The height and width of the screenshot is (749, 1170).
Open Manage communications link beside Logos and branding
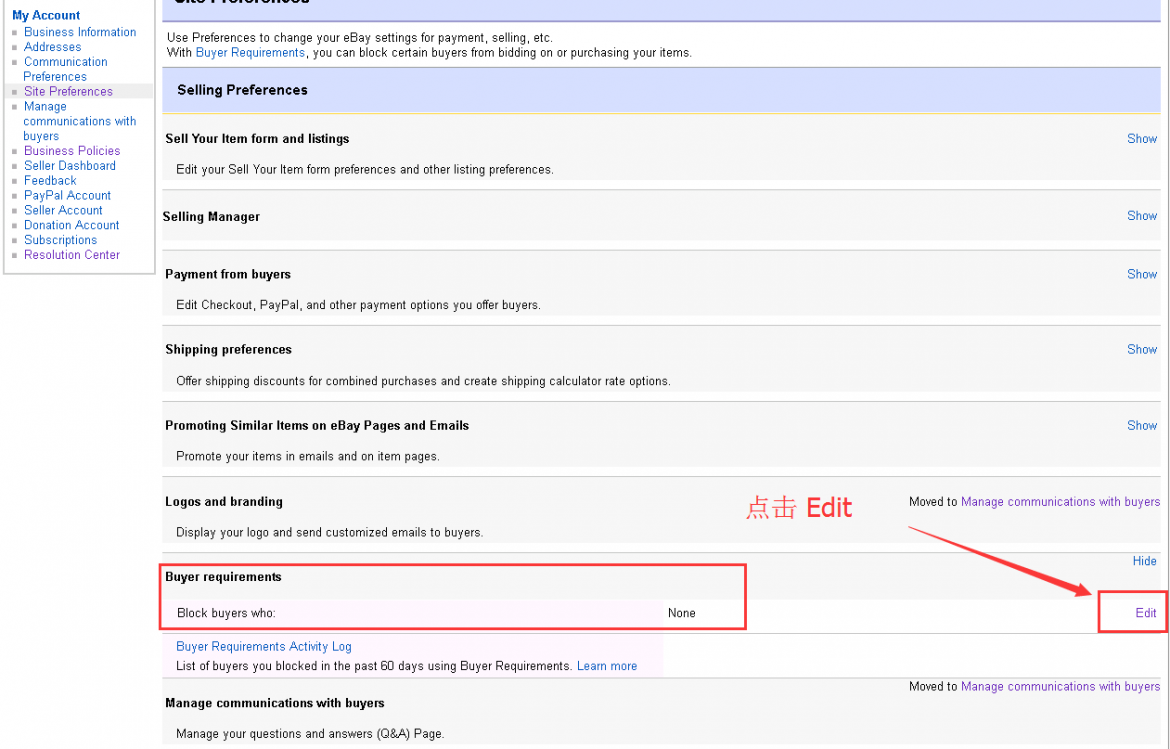pos(1060,502)
